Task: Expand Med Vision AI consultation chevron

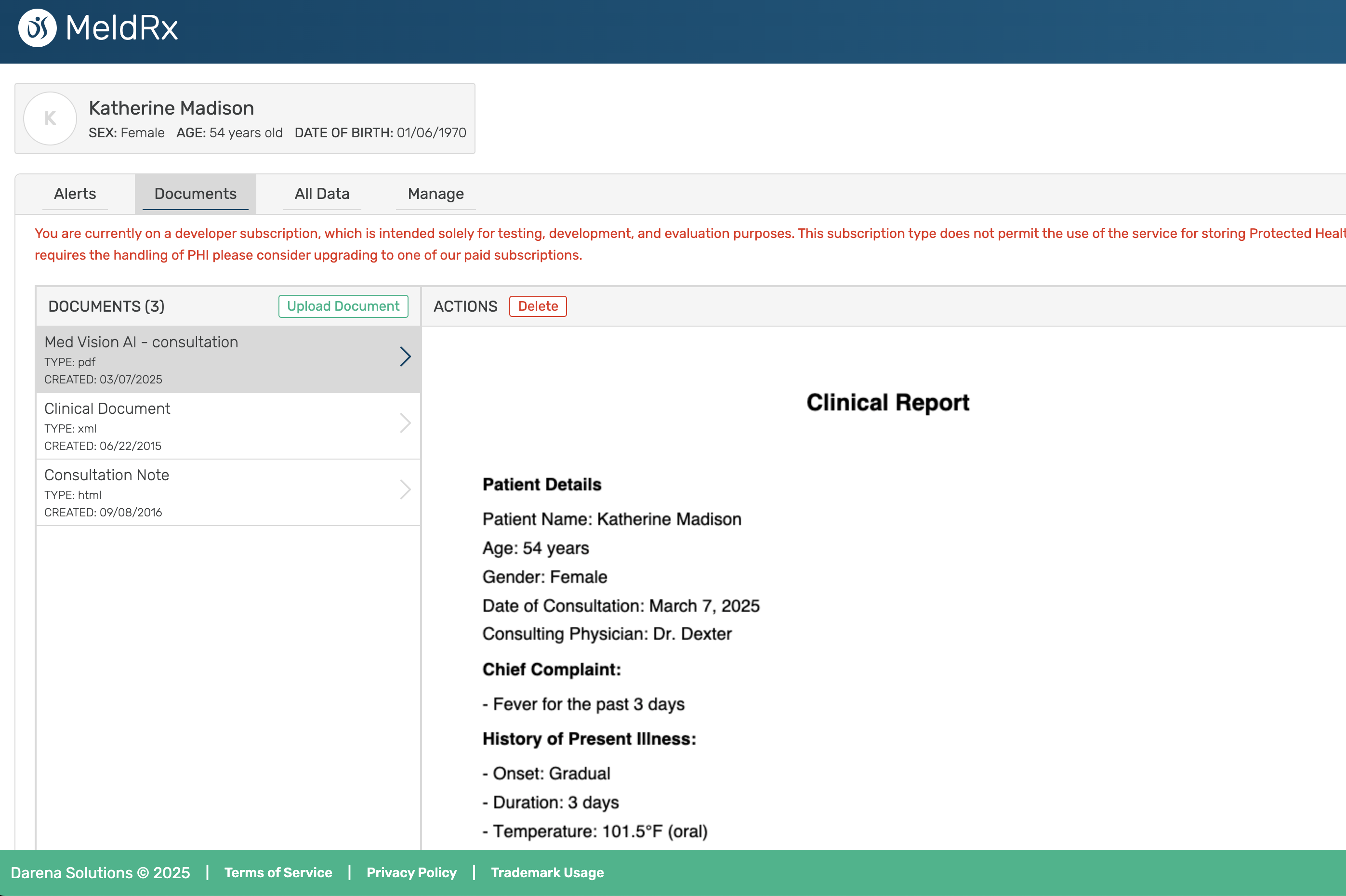Action: [x=405, y=356]
